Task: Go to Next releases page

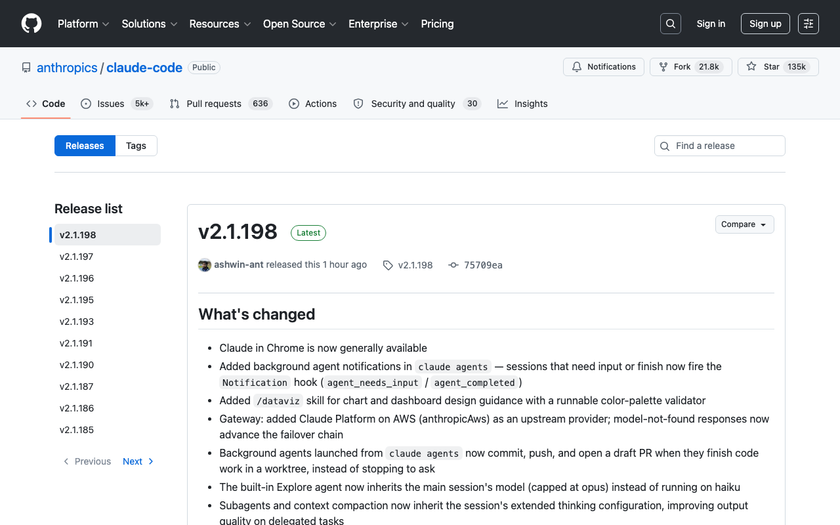Action: click(x=138, y=461)
